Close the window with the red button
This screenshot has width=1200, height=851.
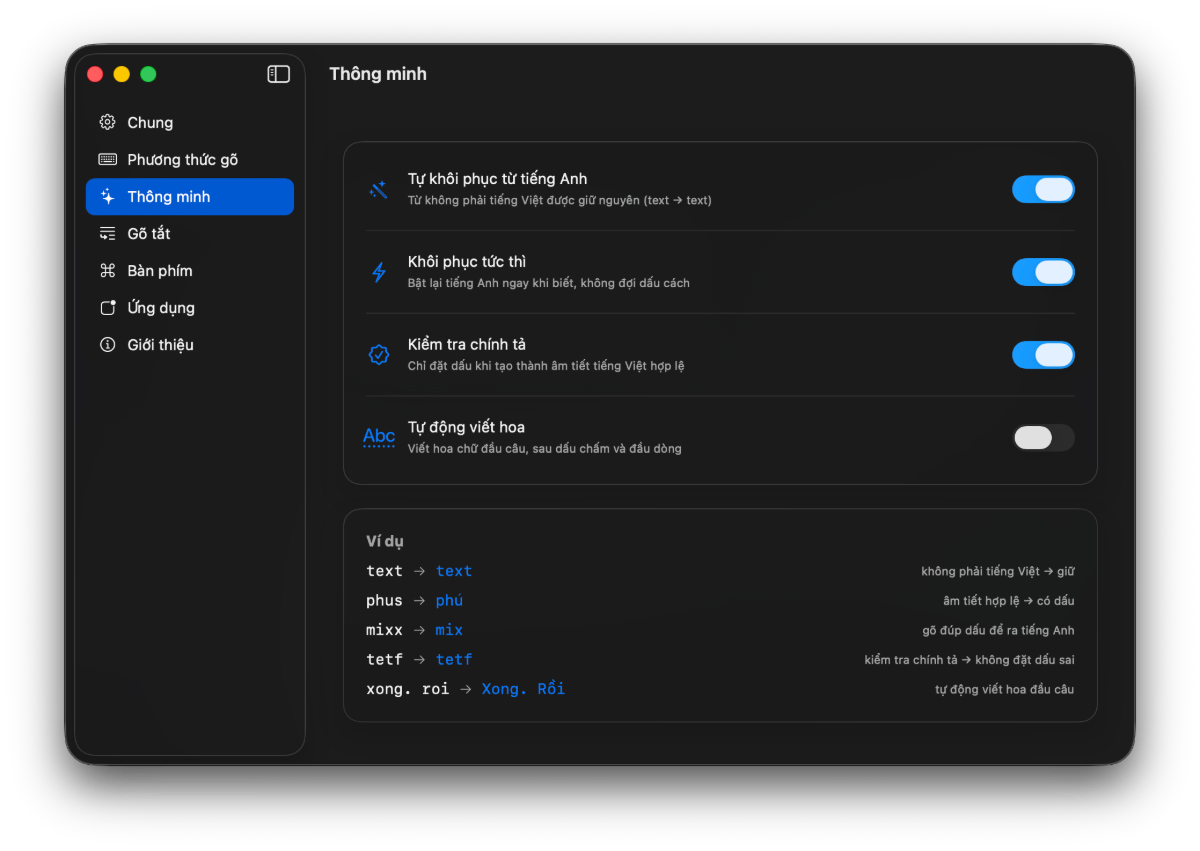point(95,74)
